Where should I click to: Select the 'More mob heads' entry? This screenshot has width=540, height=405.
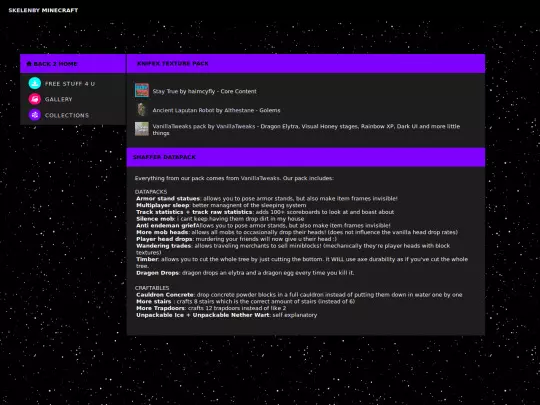pyautogui.click(x=297, y=232)
